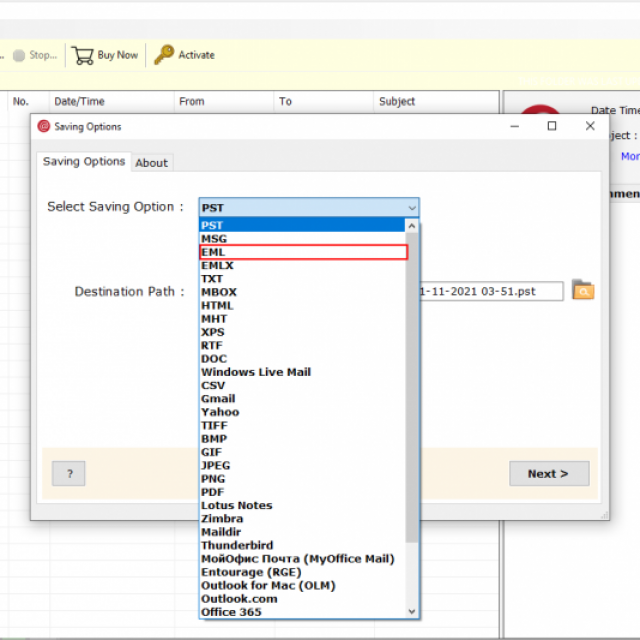Click the No. column header
640x640 pixels.
pos(28,101)
